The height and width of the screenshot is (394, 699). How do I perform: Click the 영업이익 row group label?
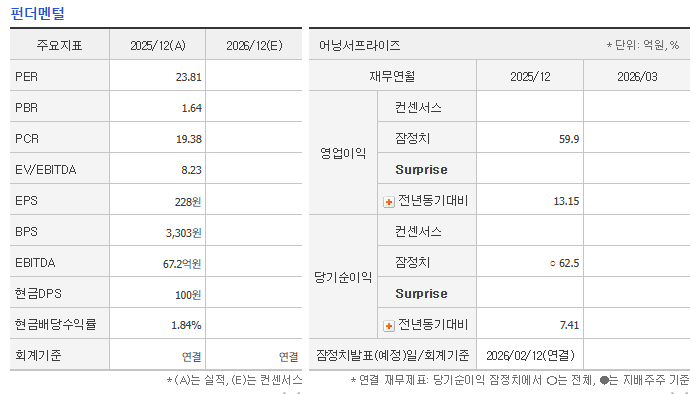click(x=343, y=153)
